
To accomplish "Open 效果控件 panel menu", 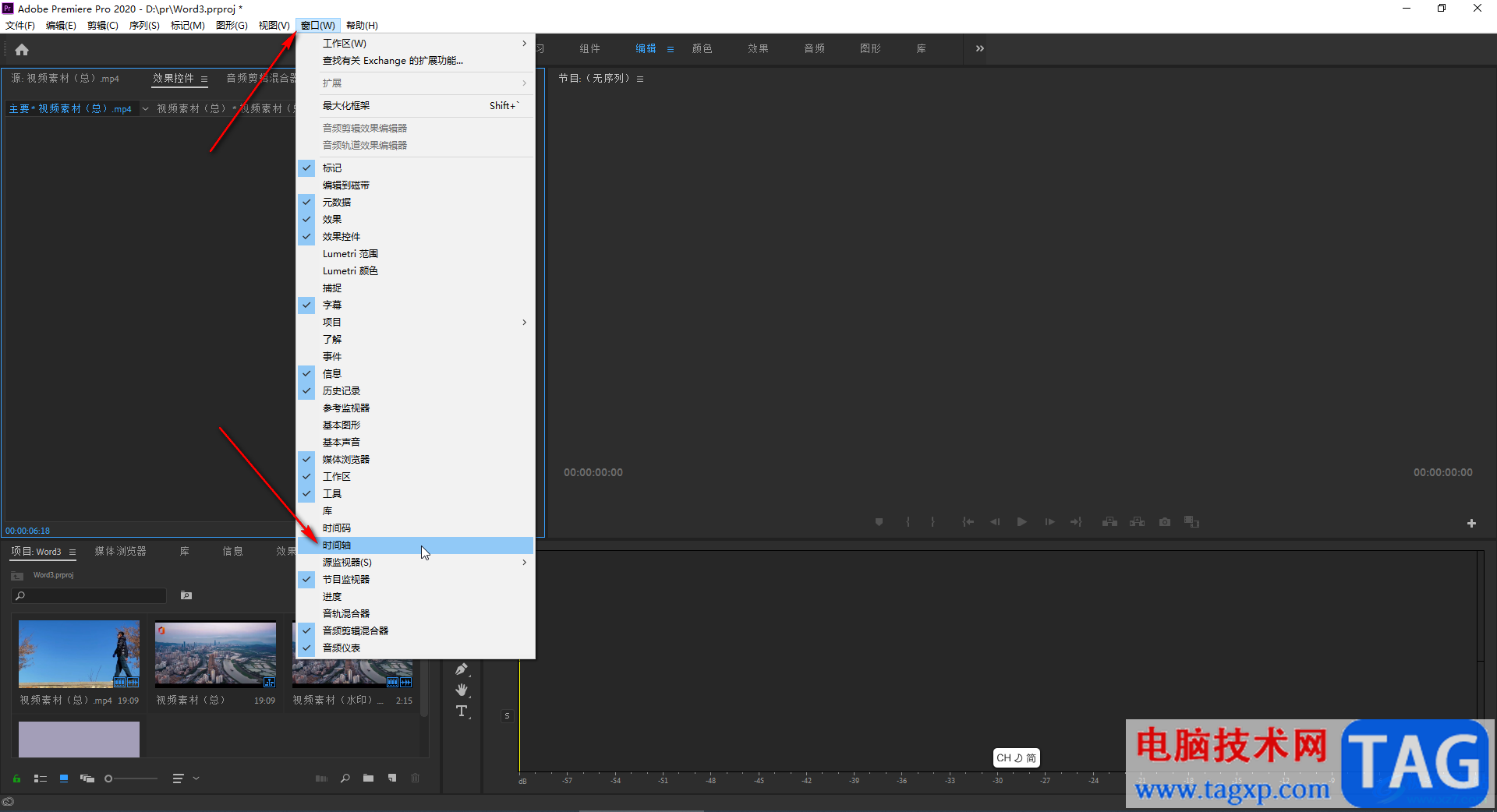I will tap(204, 79).
